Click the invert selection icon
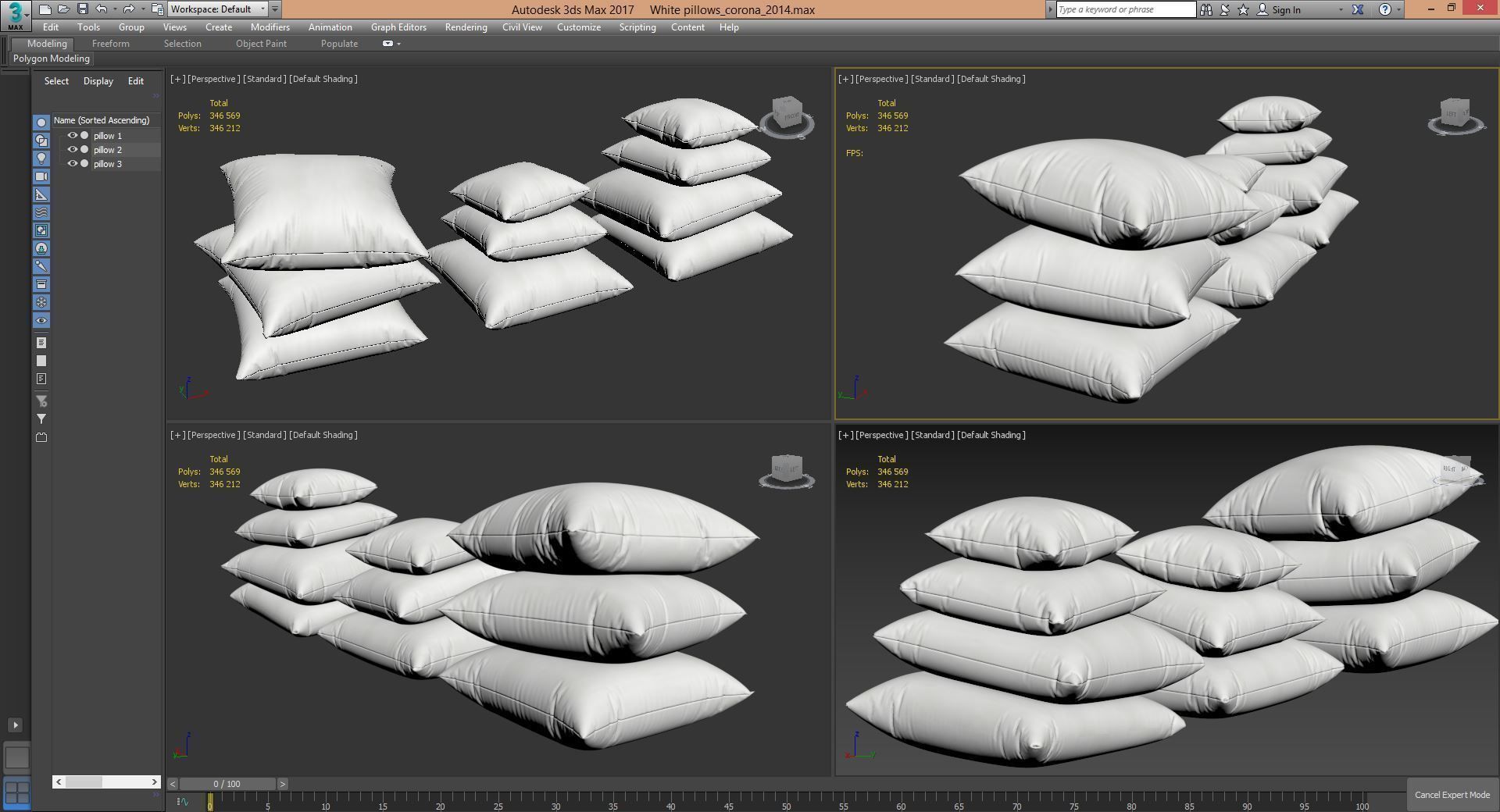1500x812 pixels. tap(41, 379)
